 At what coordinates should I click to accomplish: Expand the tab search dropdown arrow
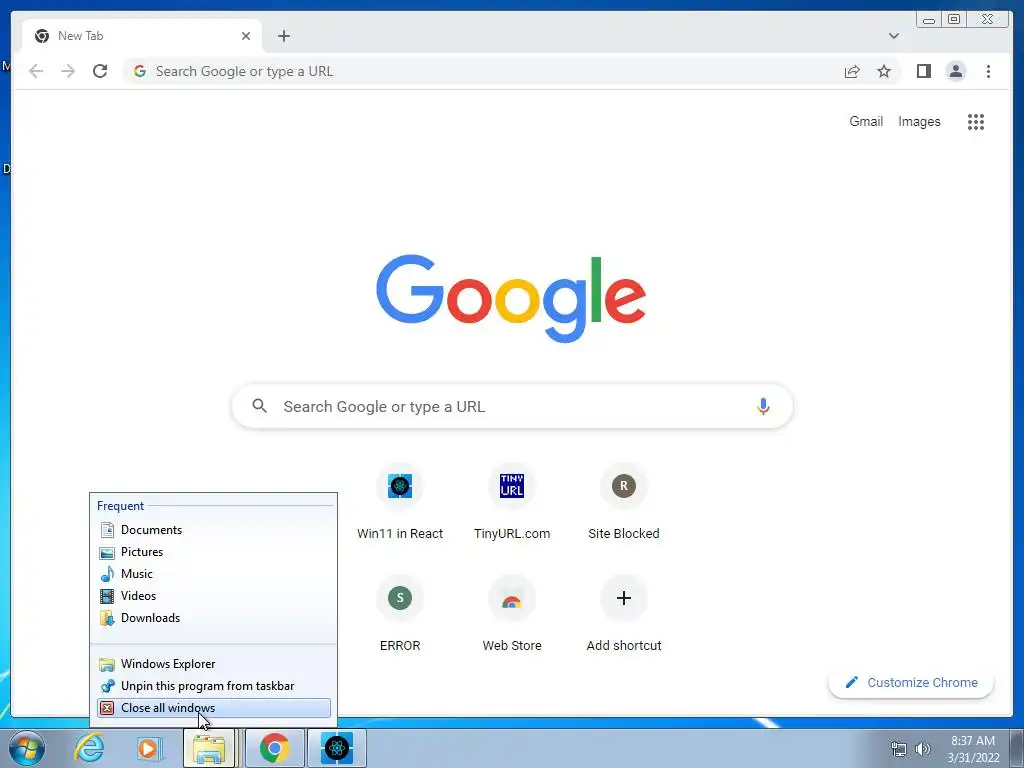(893, 36)
